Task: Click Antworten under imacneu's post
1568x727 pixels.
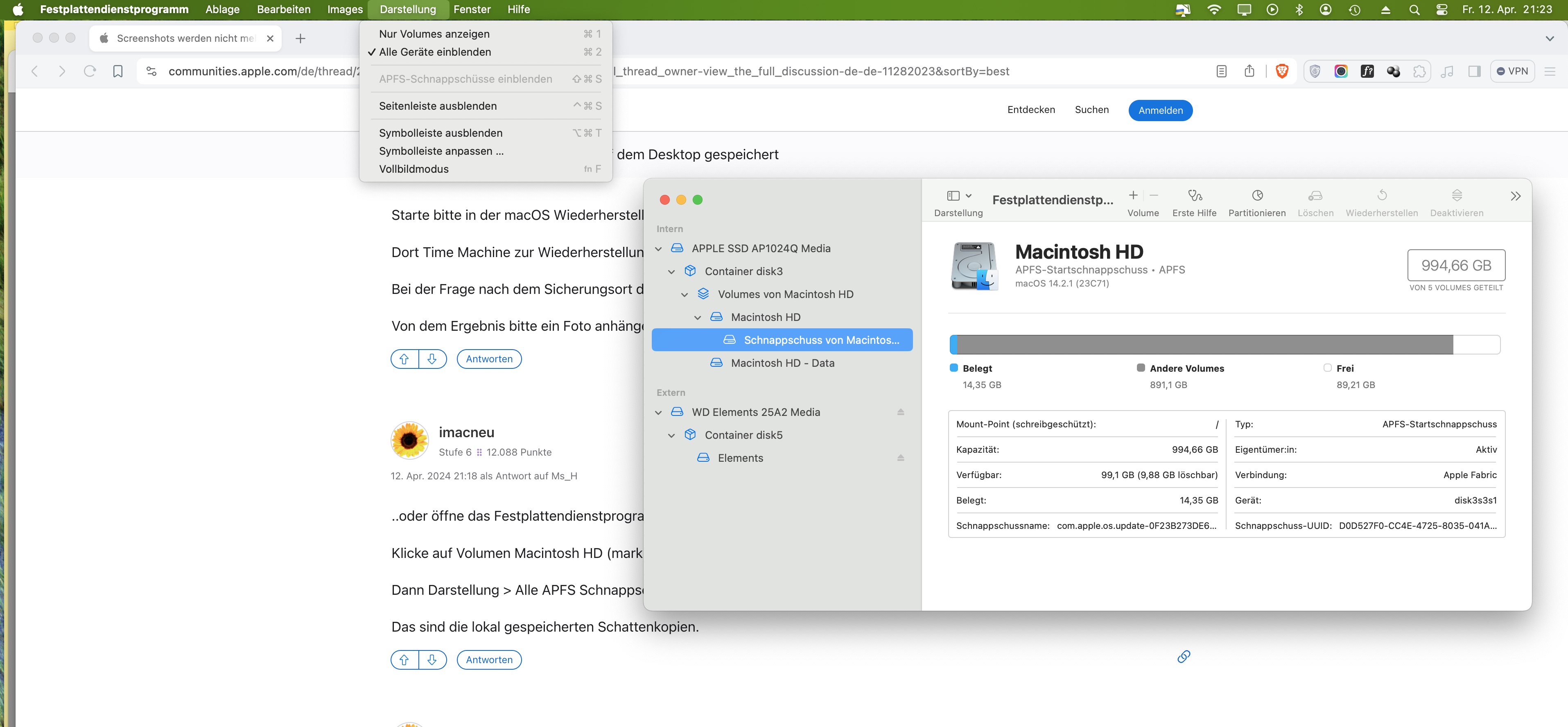Action: coord(489,660)
